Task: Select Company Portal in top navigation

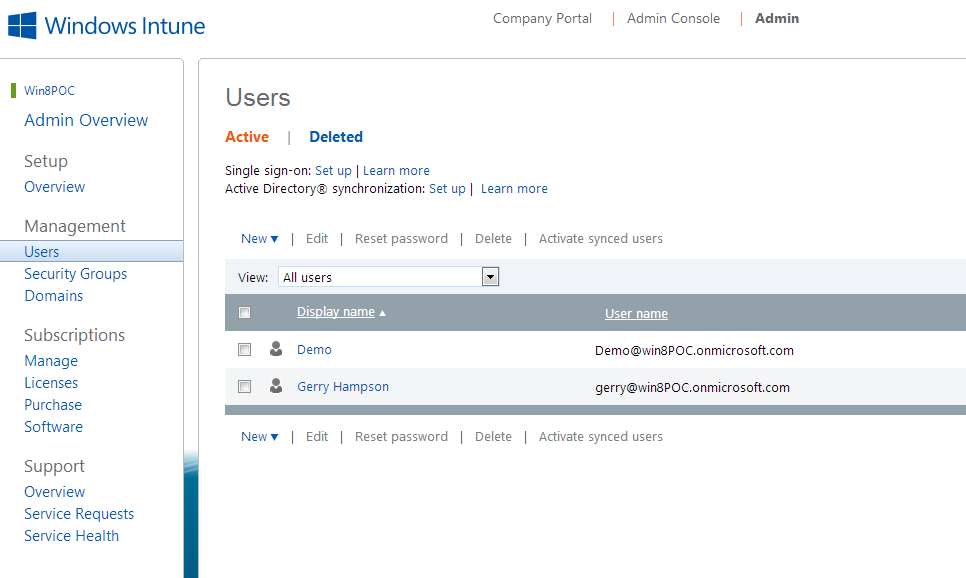Action: tap(542, 18)
